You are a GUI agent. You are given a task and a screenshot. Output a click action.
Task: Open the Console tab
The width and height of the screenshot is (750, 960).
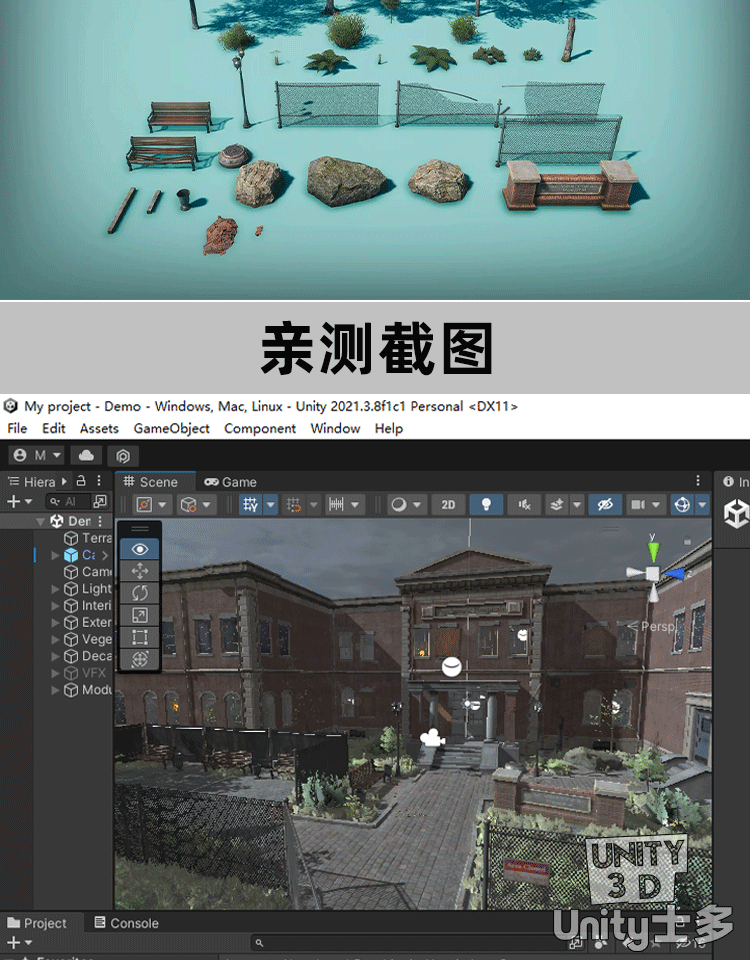(126, 923)
